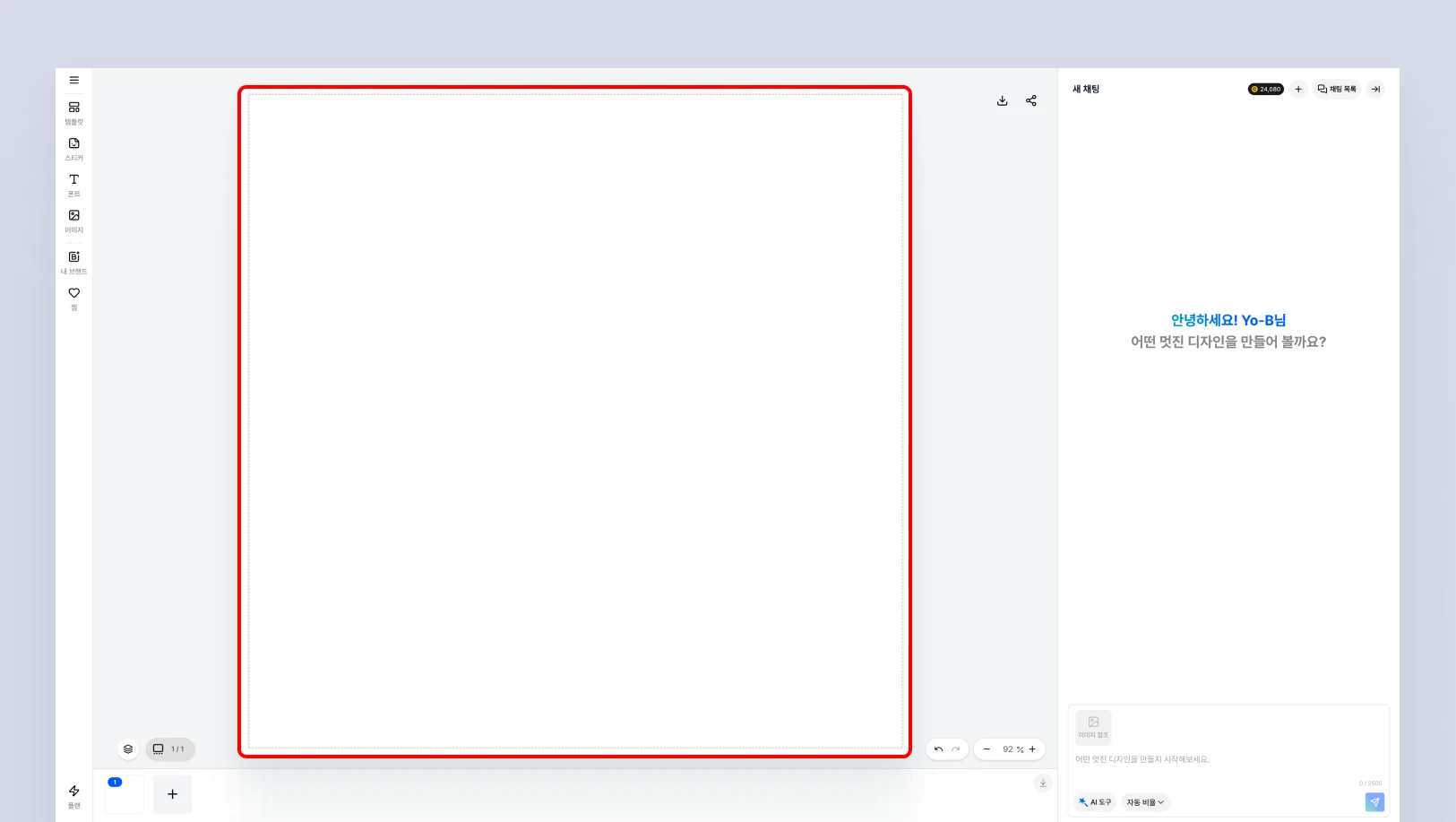
Task: Click the chat prompt text field
Action: 1228,759
